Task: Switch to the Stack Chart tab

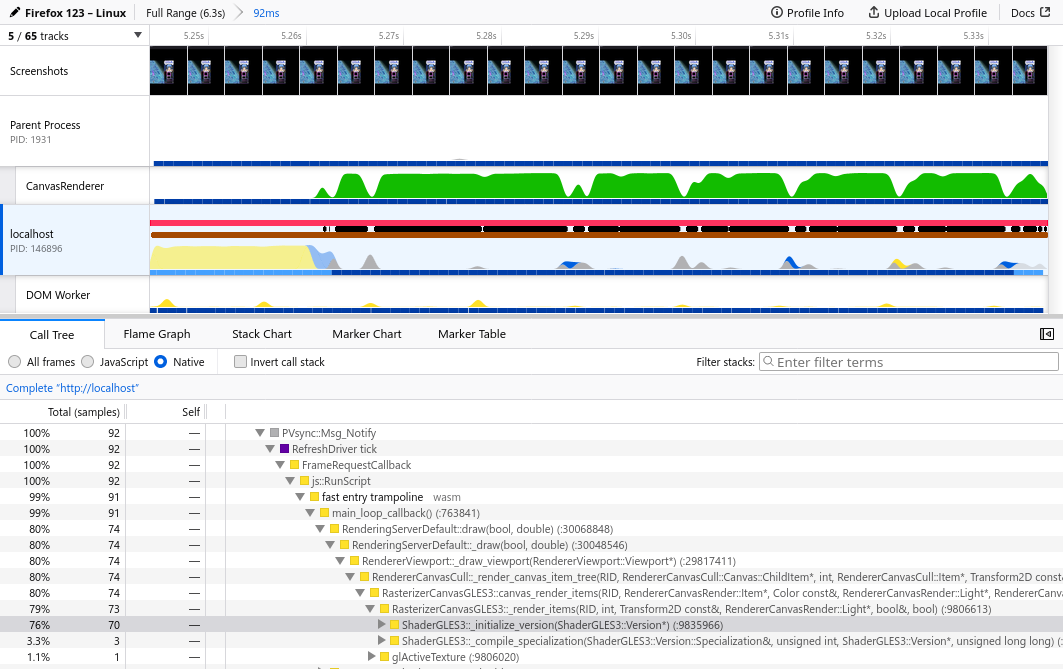Action: coord(262,334)
